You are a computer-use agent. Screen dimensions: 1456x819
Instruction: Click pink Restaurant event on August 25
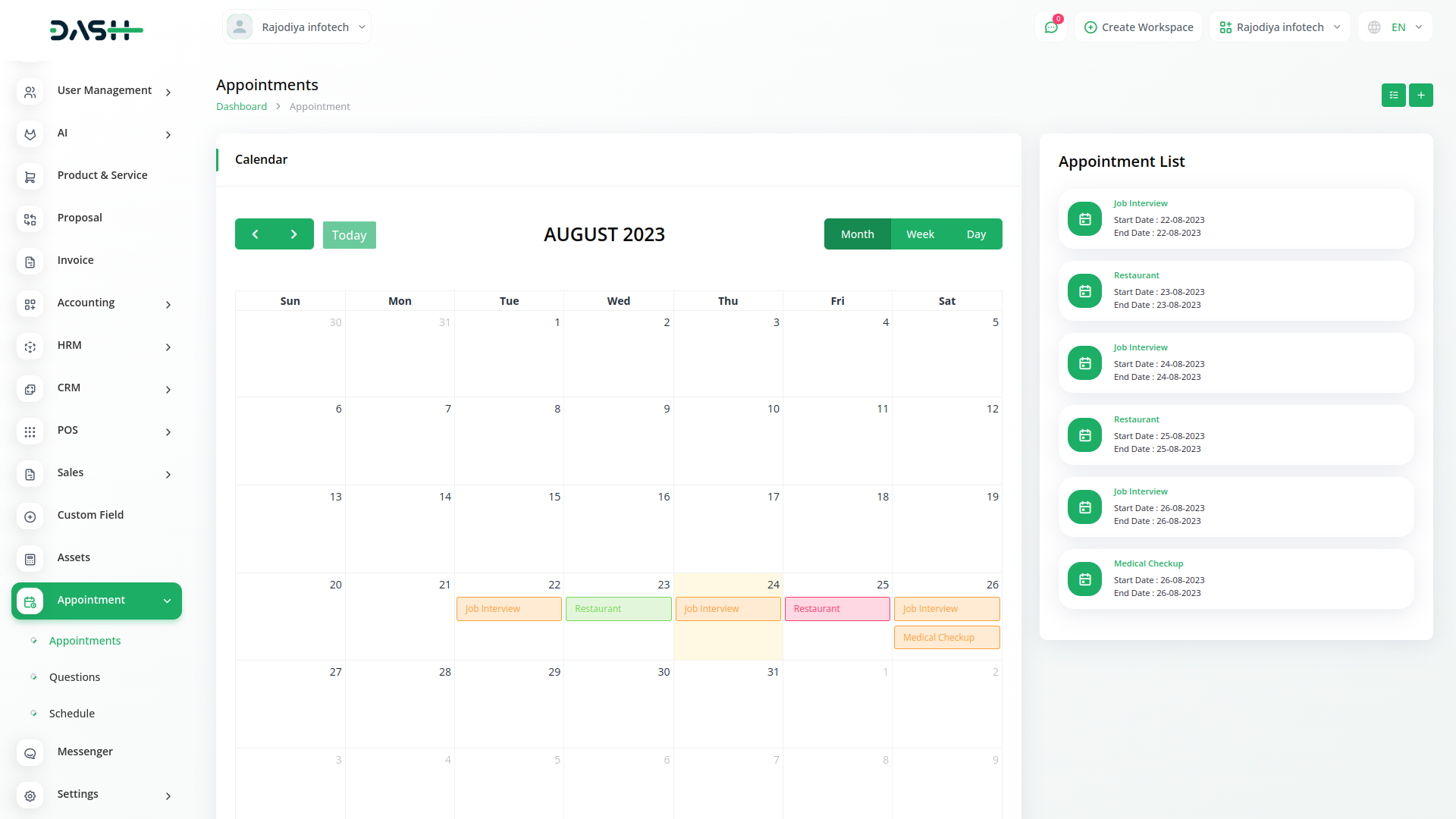coord(836,609)
